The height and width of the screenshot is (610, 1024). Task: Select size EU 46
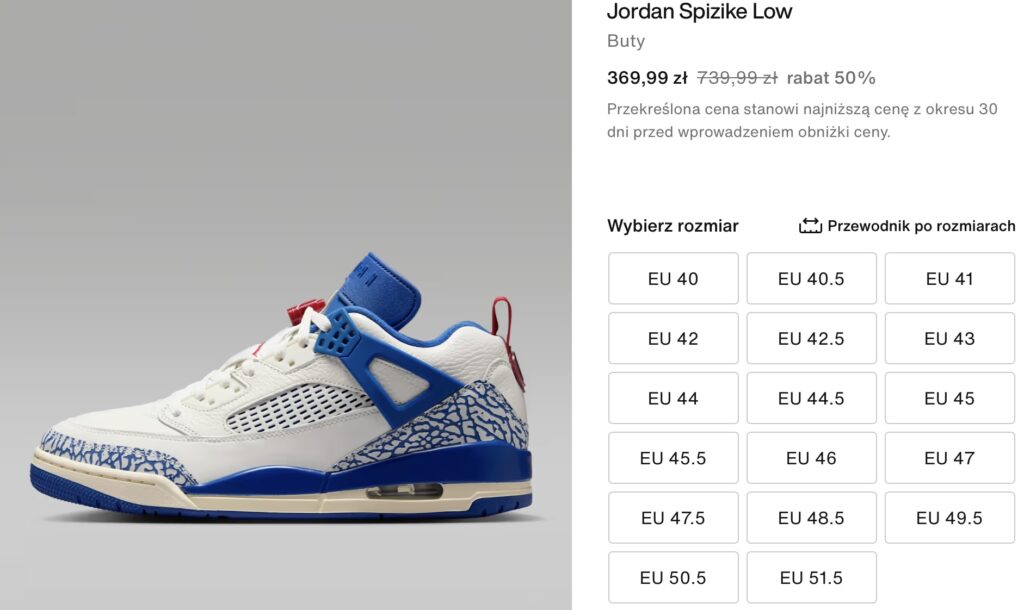[812, 458]
